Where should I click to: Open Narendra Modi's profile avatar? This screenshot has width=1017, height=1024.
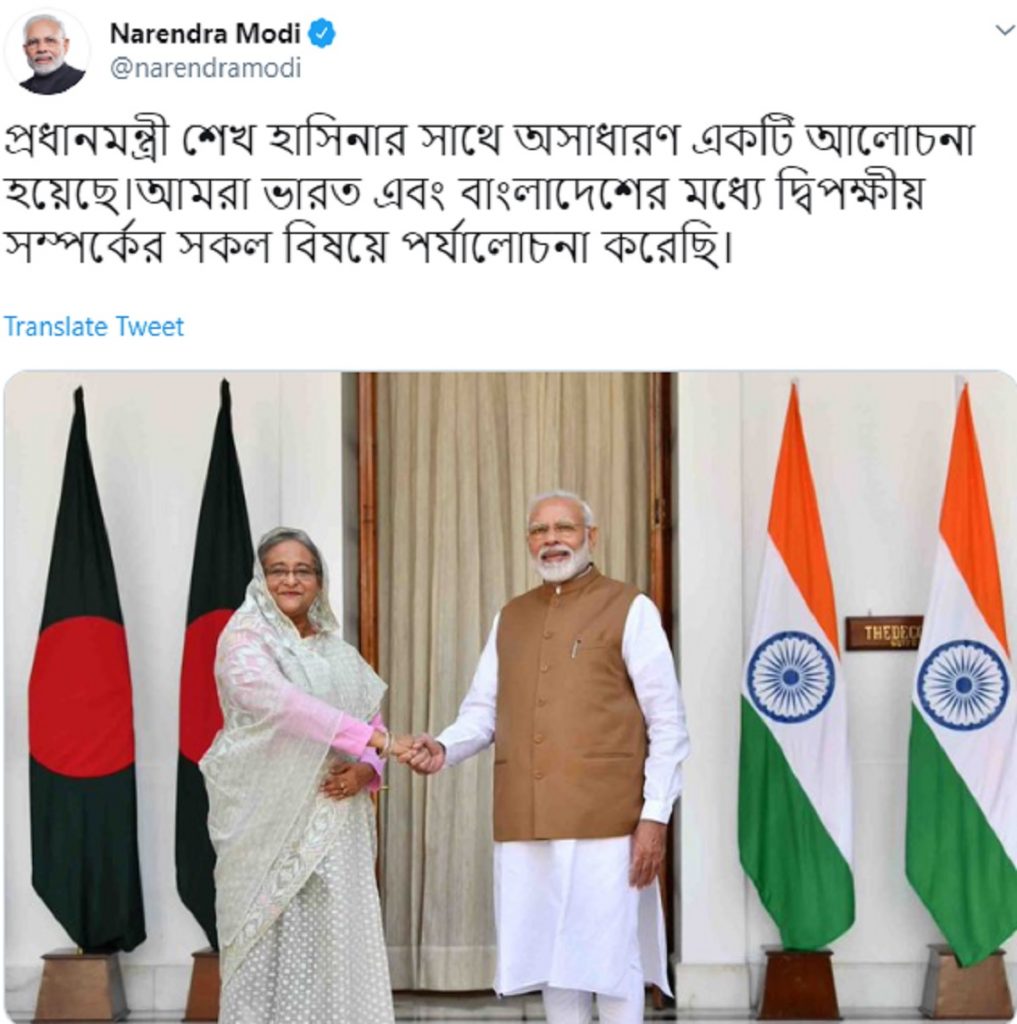tap(47, 52)
